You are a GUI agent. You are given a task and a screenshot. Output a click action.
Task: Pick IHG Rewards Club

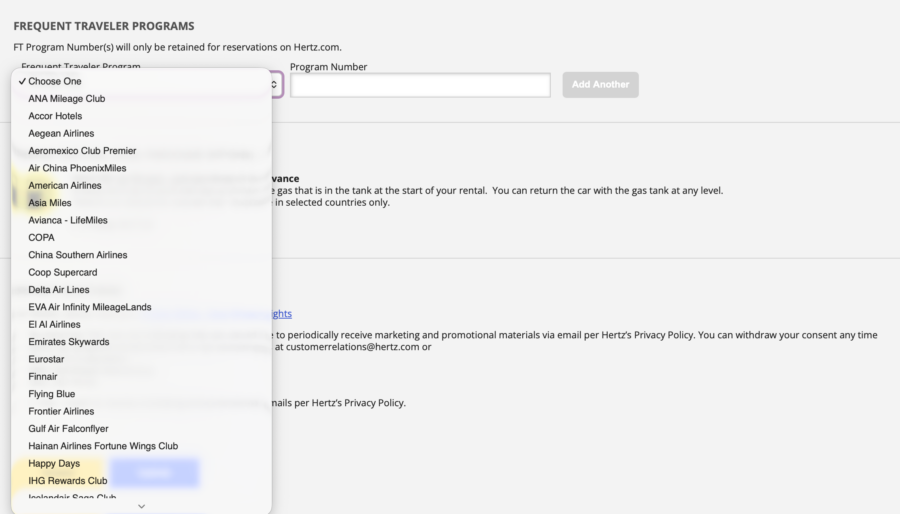pyautogui.click(x=141, y=481)
